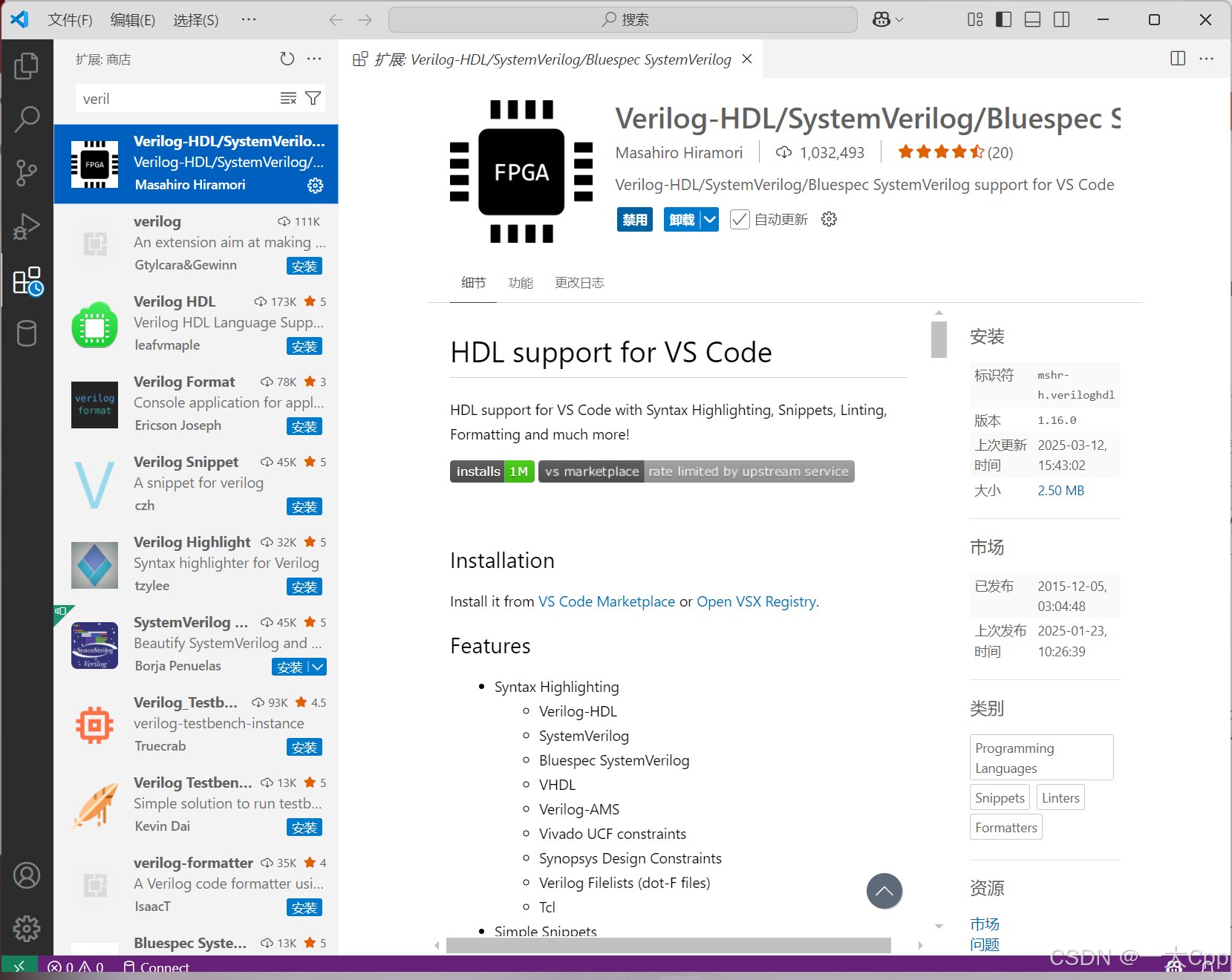Open the Accounts icon in activity bar
Viewport: 1232px width, 980px height.
pos(27,875)
